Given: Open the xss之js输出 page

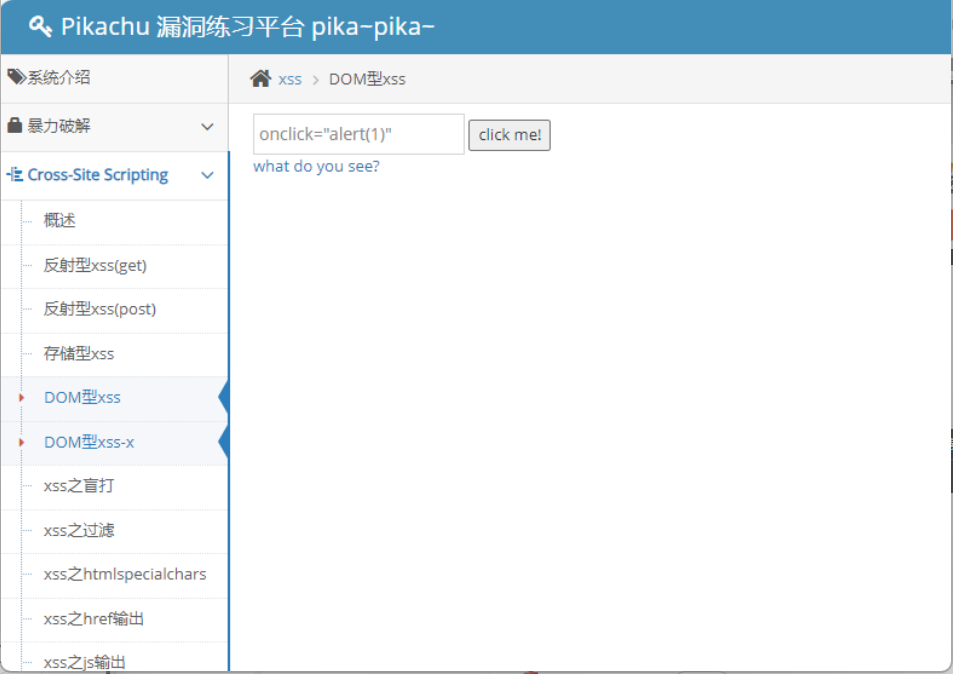Looking at the screenshot, I should click(x=84, y=662).
